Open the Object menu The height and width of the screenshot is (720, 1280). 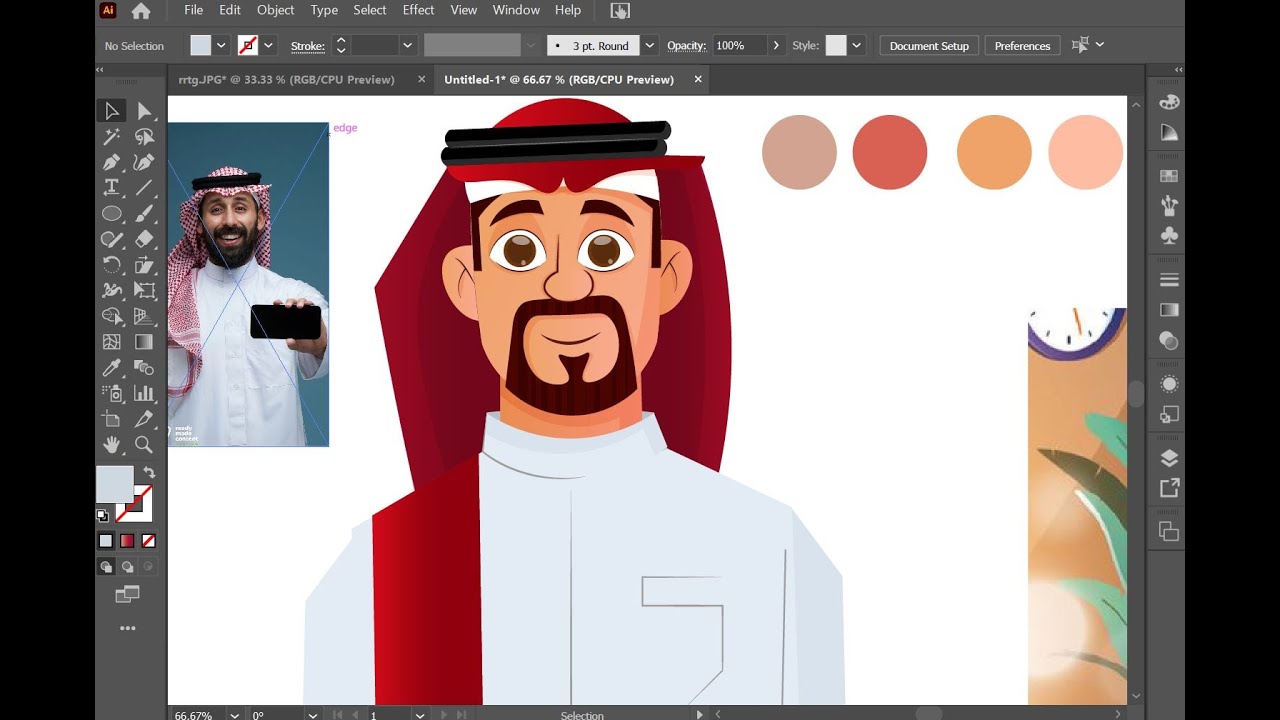(275, 10)
